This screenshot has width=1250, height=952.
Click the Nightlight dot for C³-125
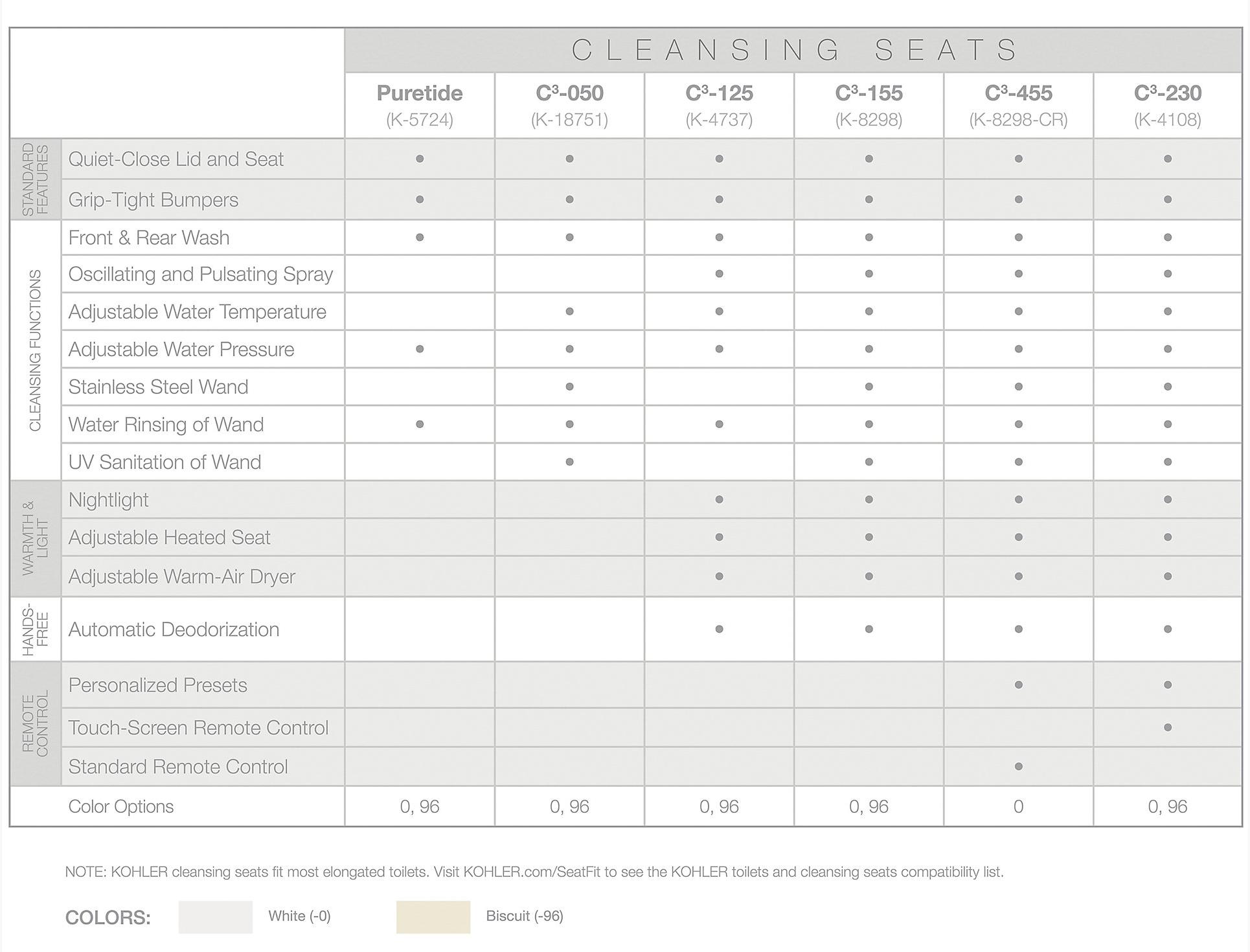point(719,499)
